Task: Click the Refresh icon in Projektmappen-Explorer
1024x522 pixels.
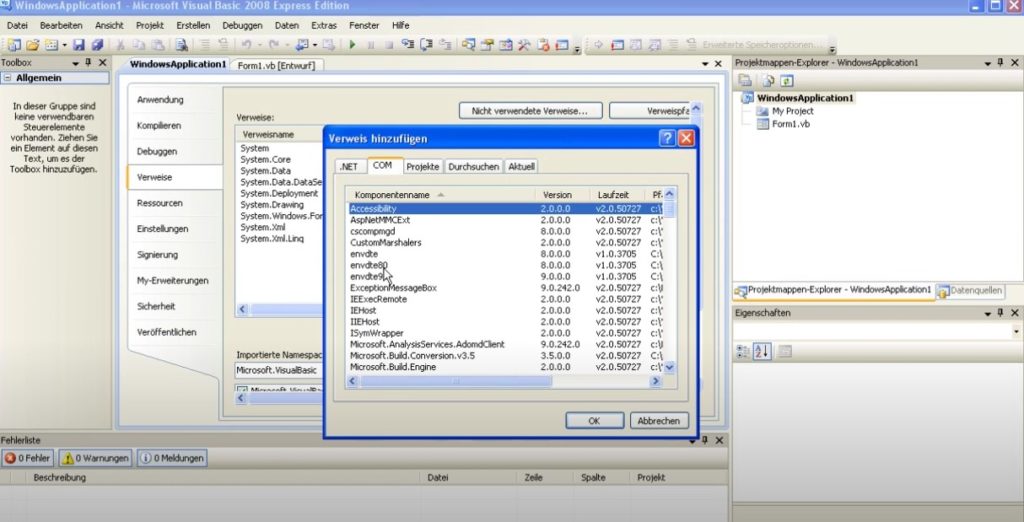Action: [x=787, y=80]
